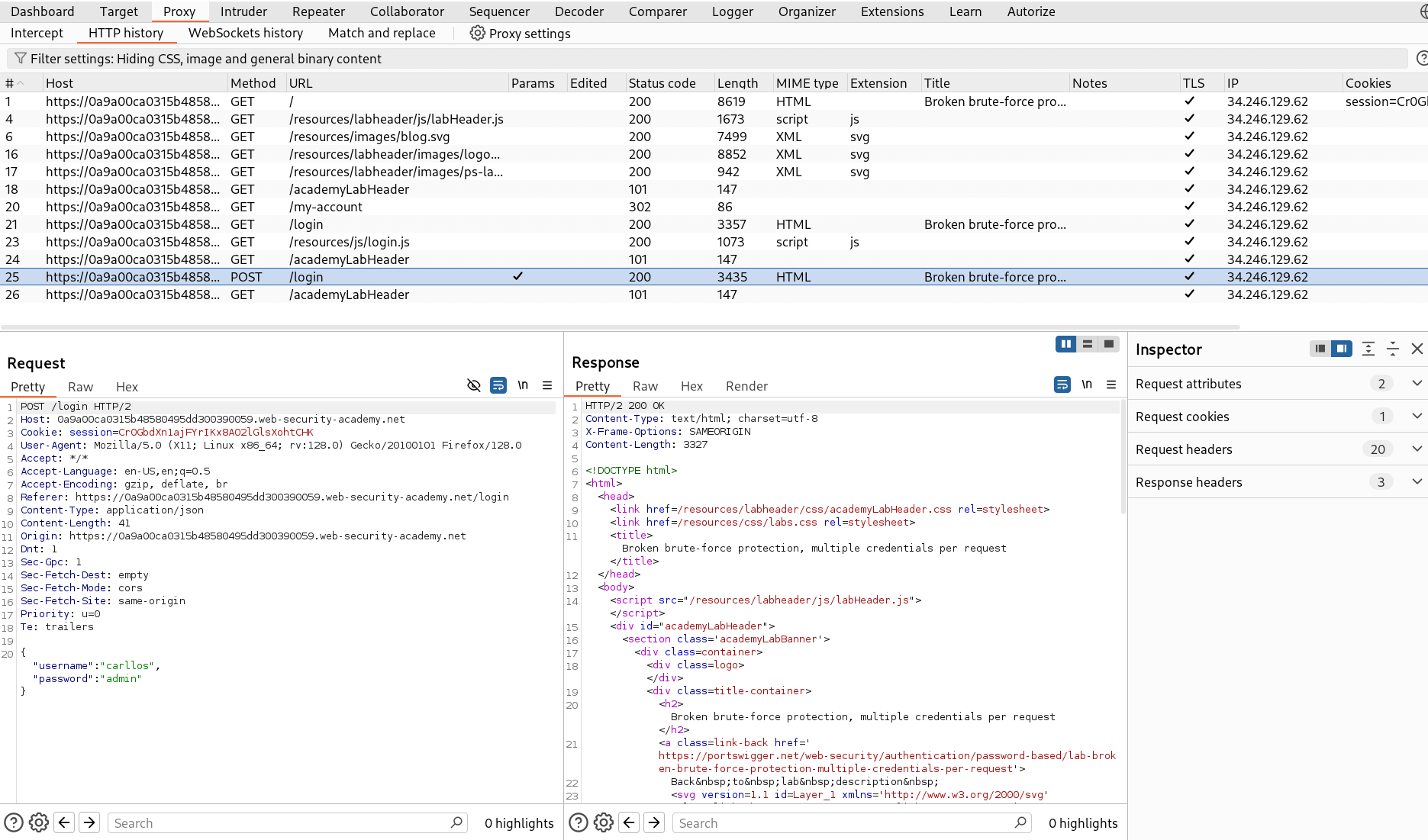
Task: Click the pause icon above the Response panel
Action: (x=1065, y=343)
